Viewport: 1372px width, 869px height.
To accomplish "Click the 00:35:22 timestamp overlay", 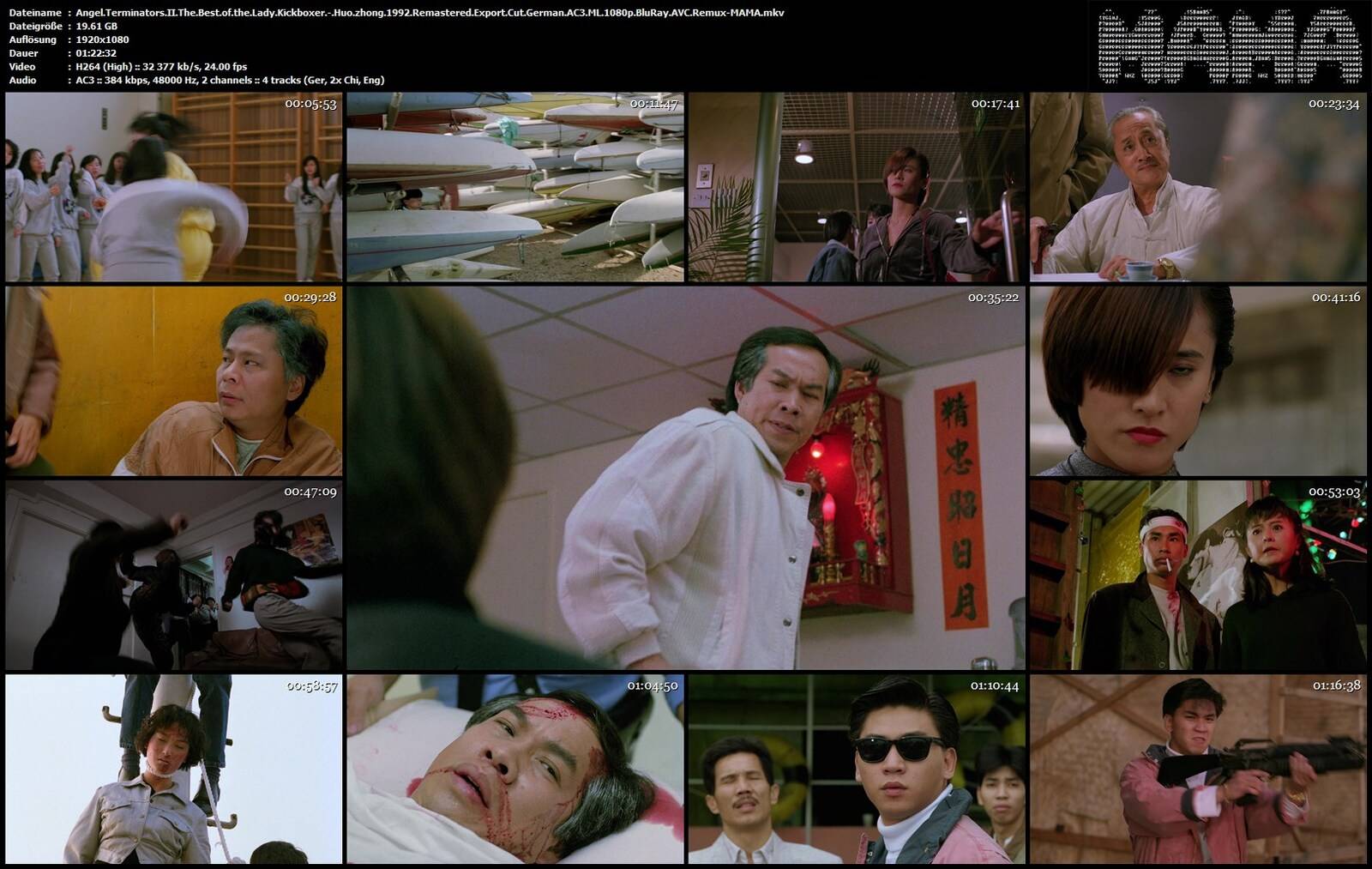I will coord(993,298).
